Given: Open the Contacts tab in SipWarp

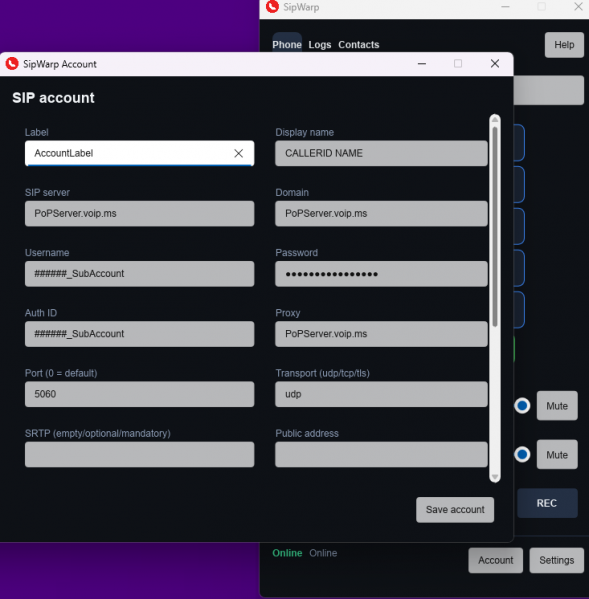Looking at the screenshot, I should pos(359,45).
